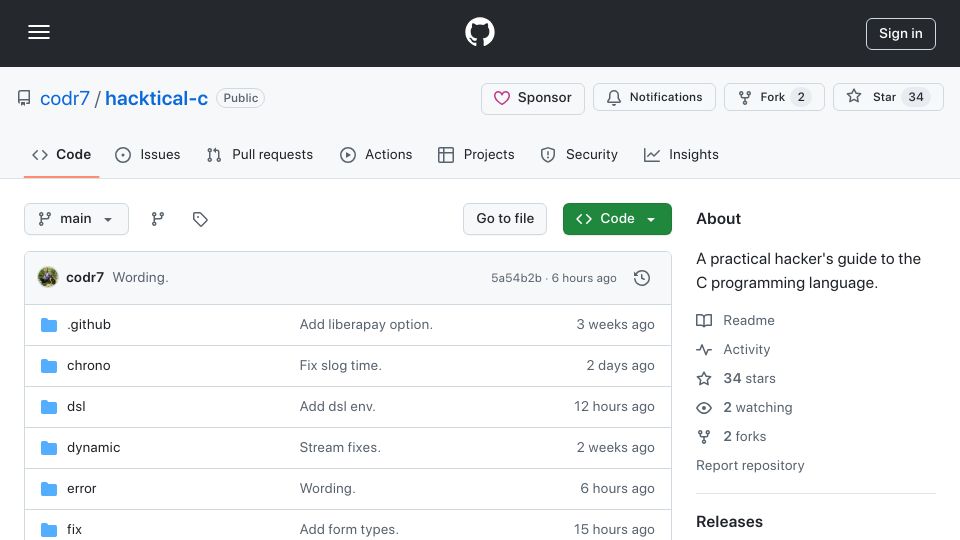Switch to the Code tab
Screen dimensions: 960x540
(x=61, y=155)
